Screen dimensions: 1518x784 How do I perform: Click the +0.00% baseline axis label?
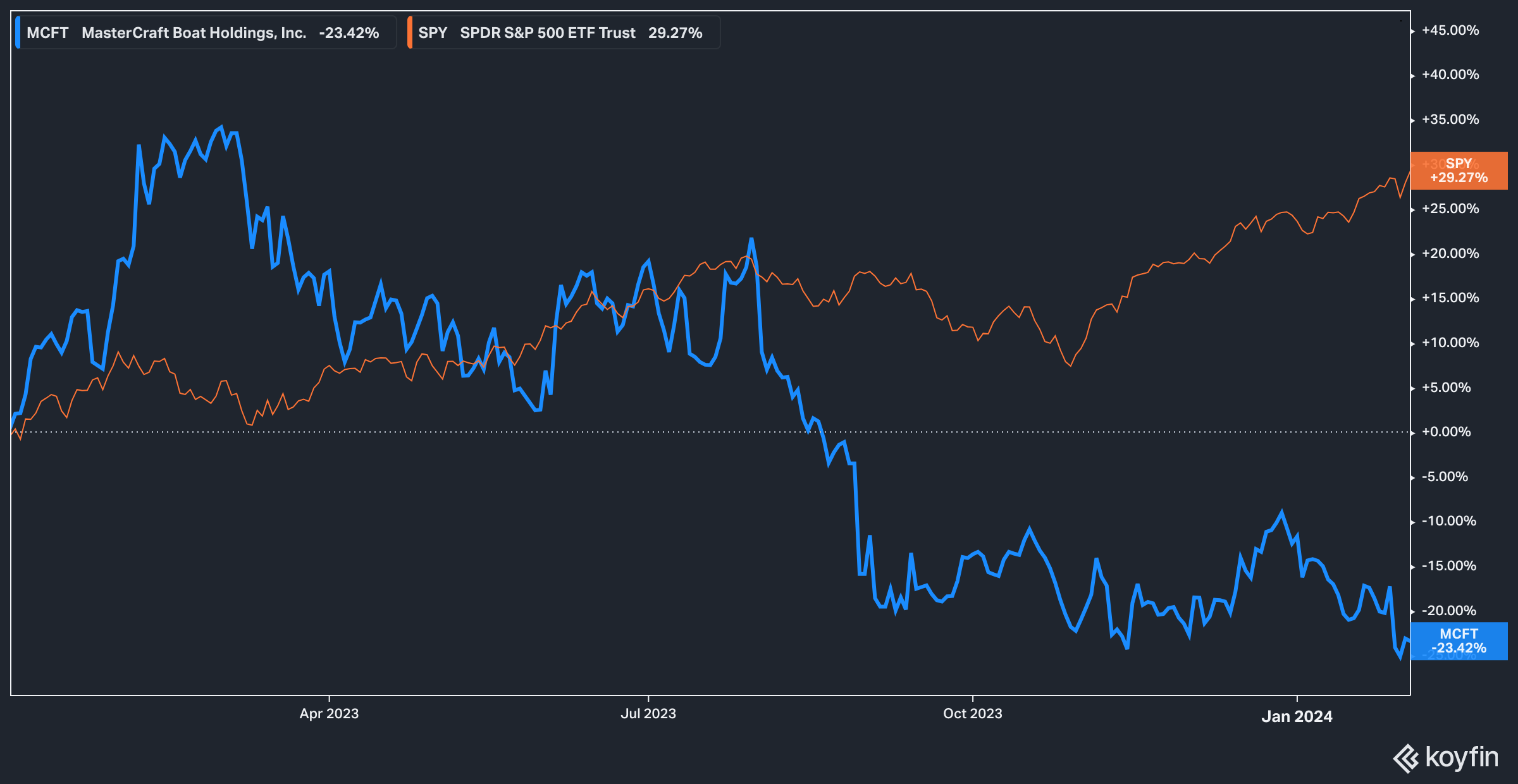[x=1446, y=432]
